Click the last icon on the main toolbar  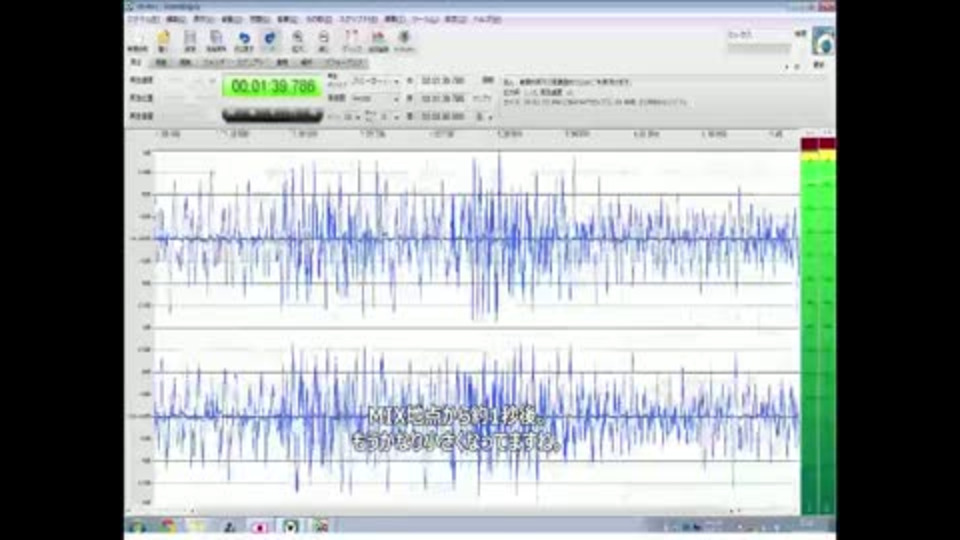[404, 40]
